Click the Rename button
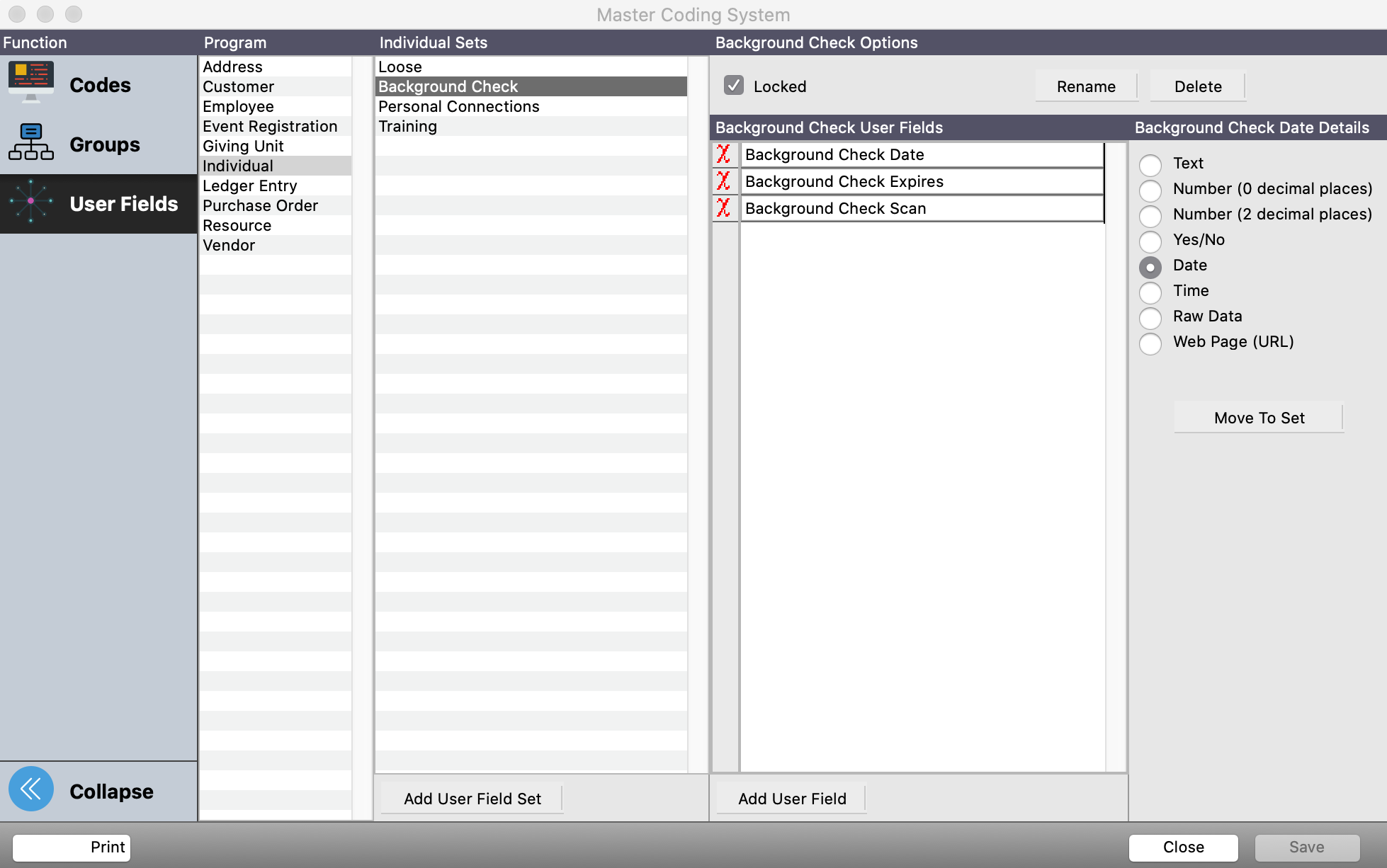The image size is (1387, 868). (x=1085, y=86)
